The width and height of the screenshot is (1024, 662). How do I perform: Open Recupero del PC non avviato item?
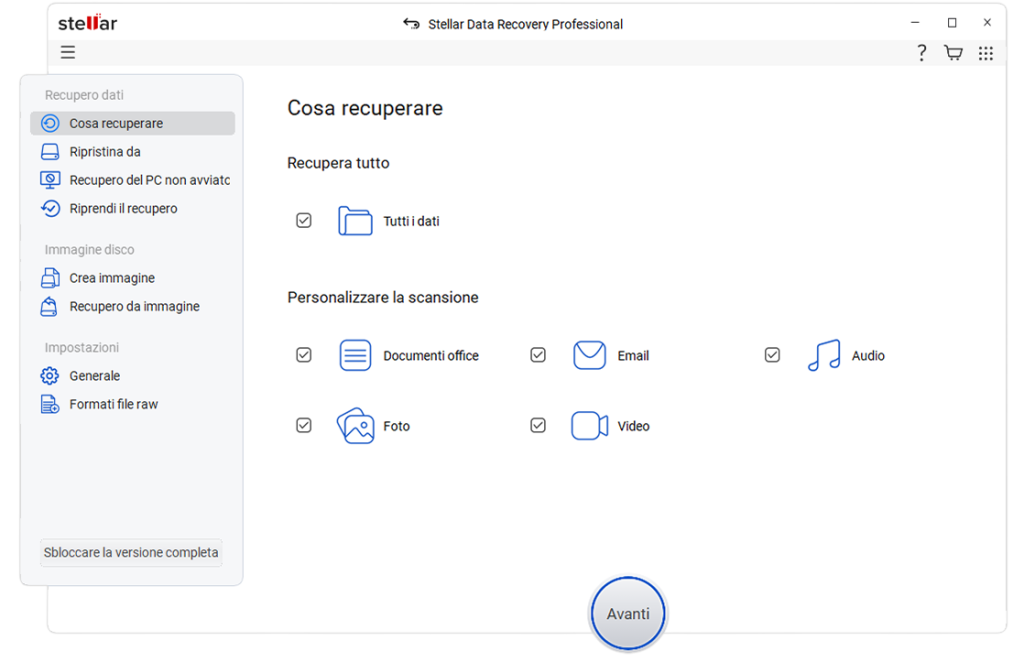[x=133, y=180]
